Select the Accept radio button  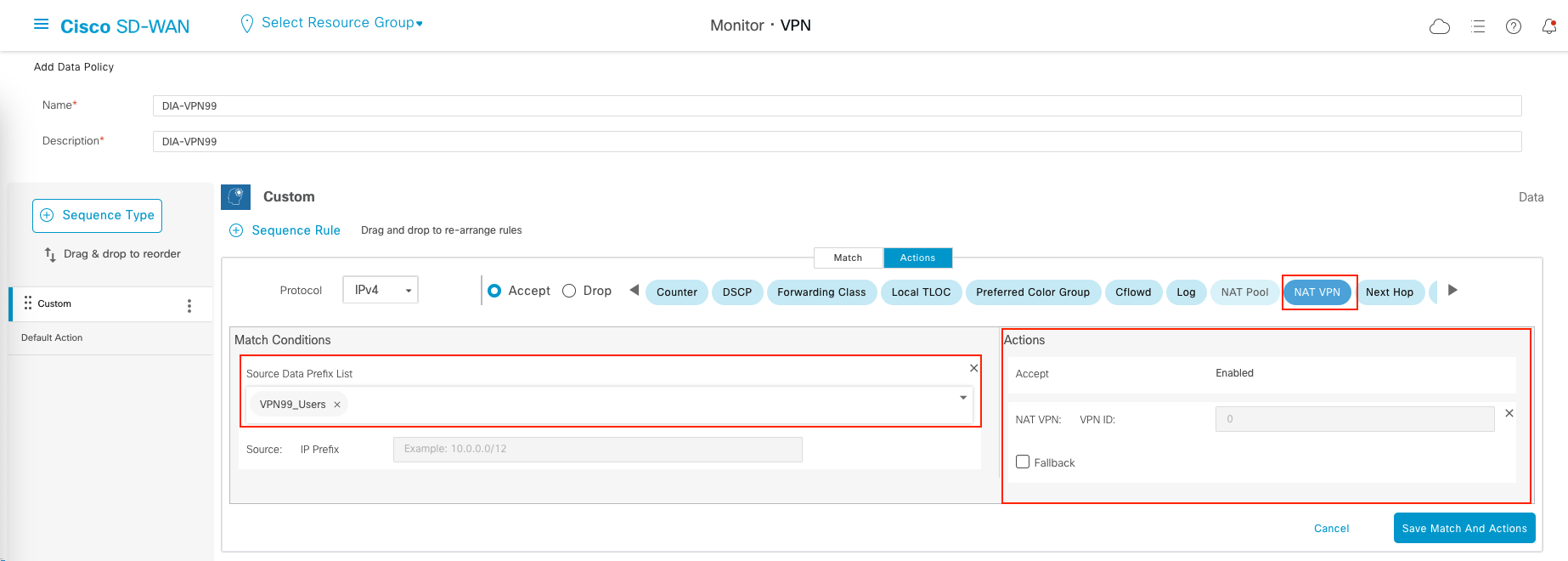[494, 291]
